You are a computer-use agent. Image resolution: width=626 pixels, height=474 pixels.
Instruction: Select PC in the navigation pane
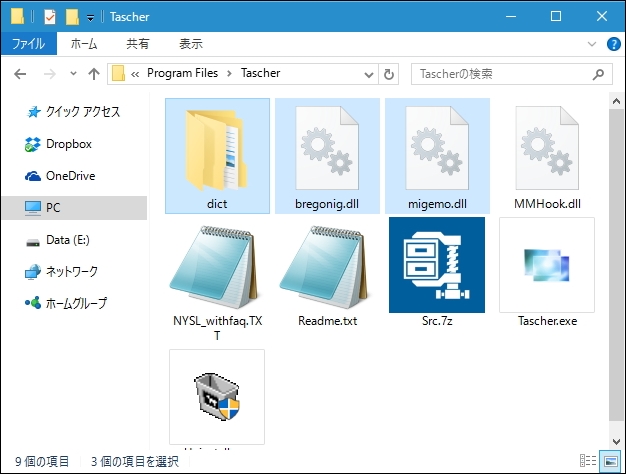point(74,208)
